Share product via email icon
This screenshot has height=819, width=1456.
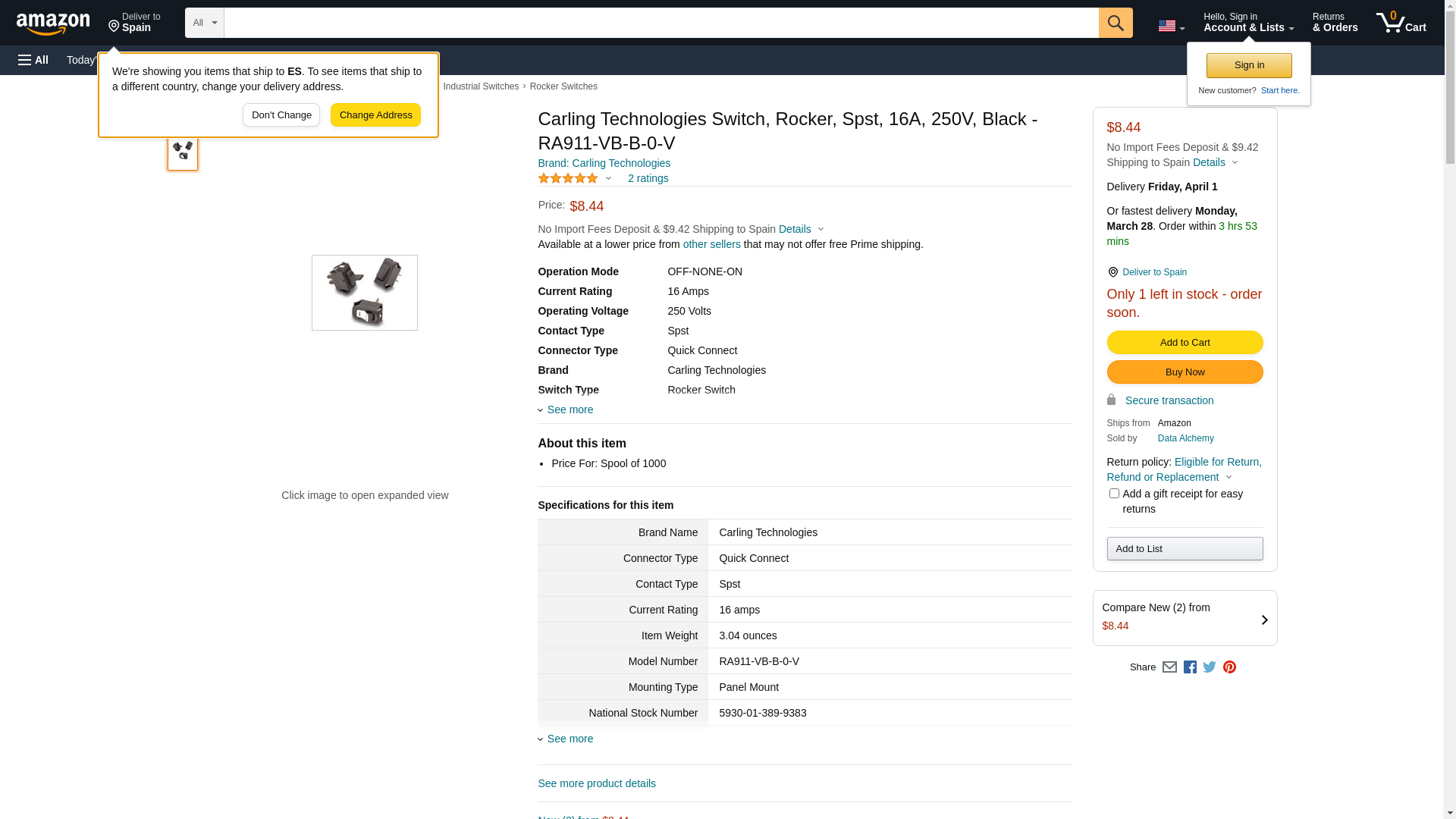1169,667
